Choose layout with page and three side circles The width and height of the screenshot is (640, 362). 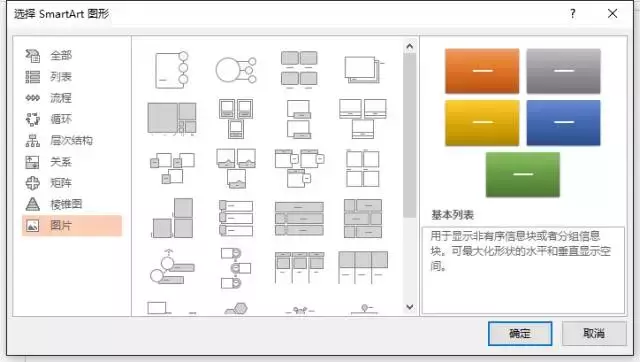171,70
